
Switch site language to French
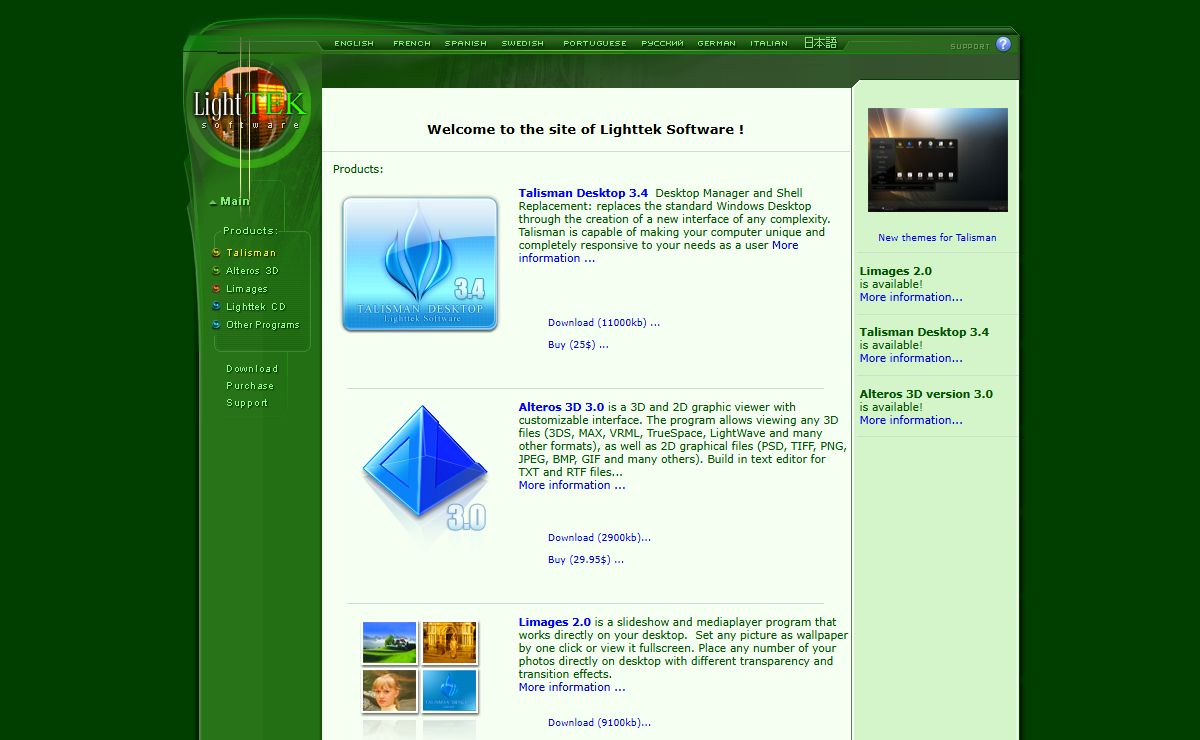pos(412,44)
